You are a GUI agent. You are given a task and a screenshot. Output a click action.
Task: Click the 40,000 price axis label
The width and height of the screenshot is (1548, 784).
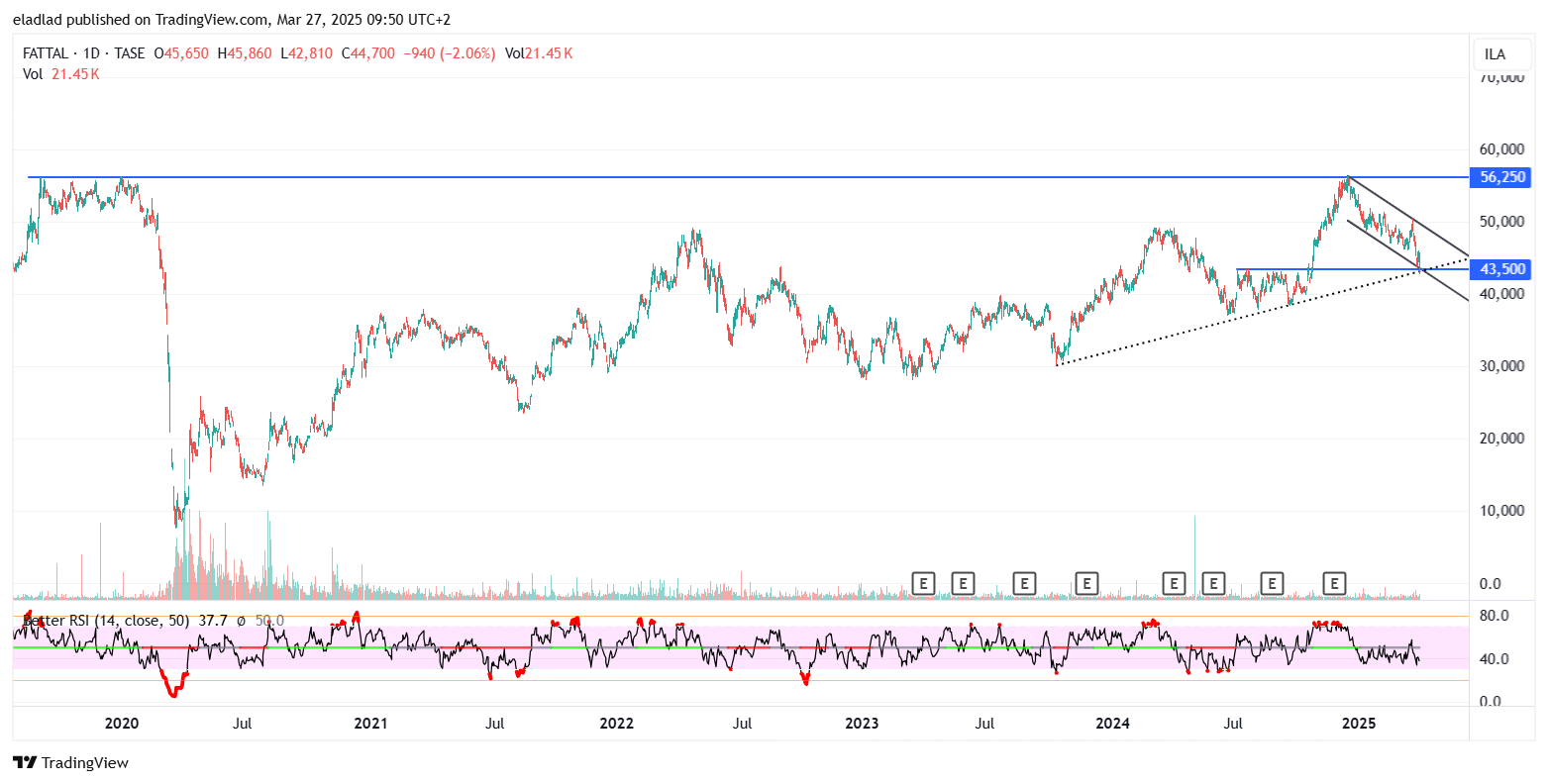tap(1501, 294)
